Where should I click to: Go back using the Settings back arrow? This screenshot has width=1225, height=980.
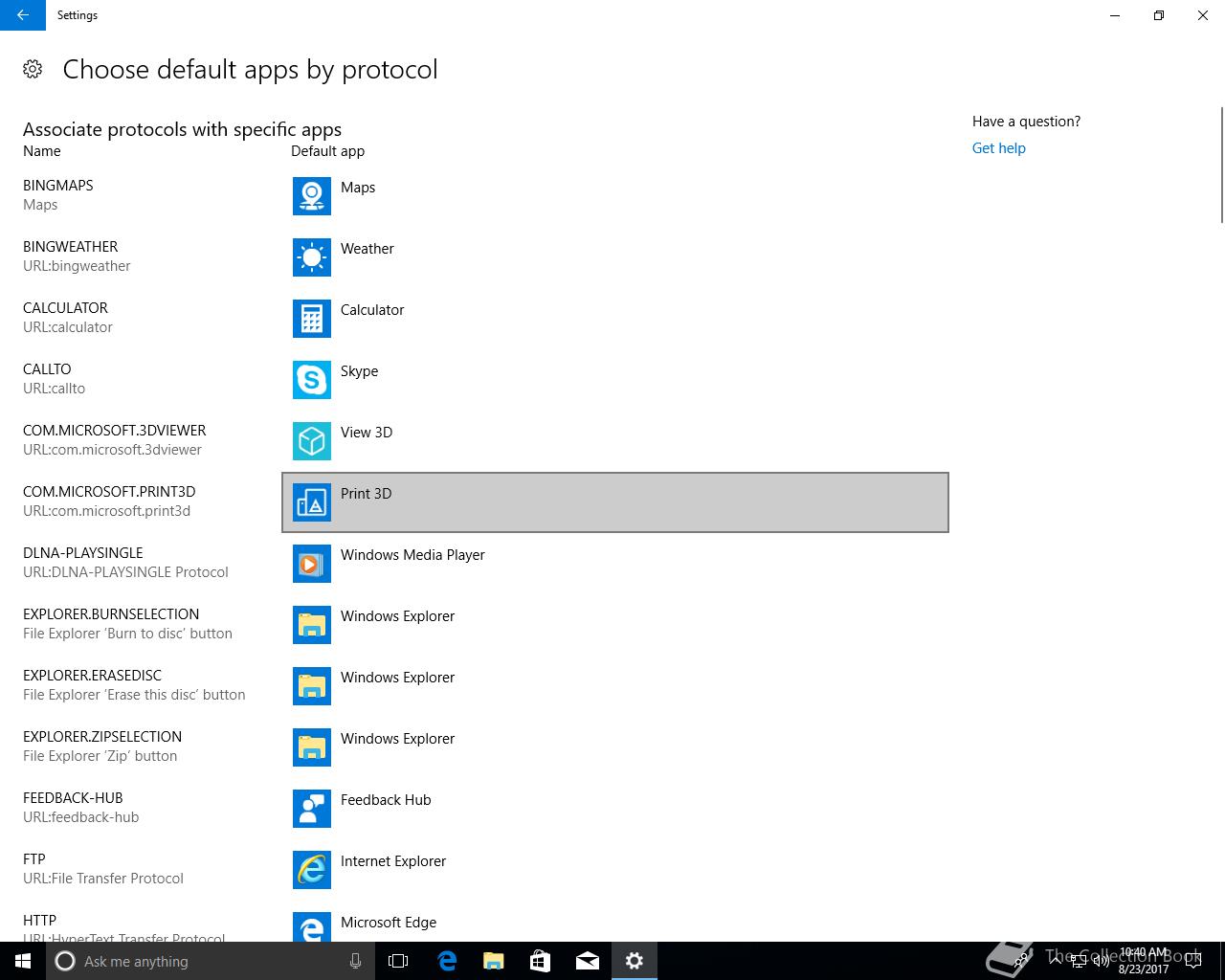coord(23,15)
